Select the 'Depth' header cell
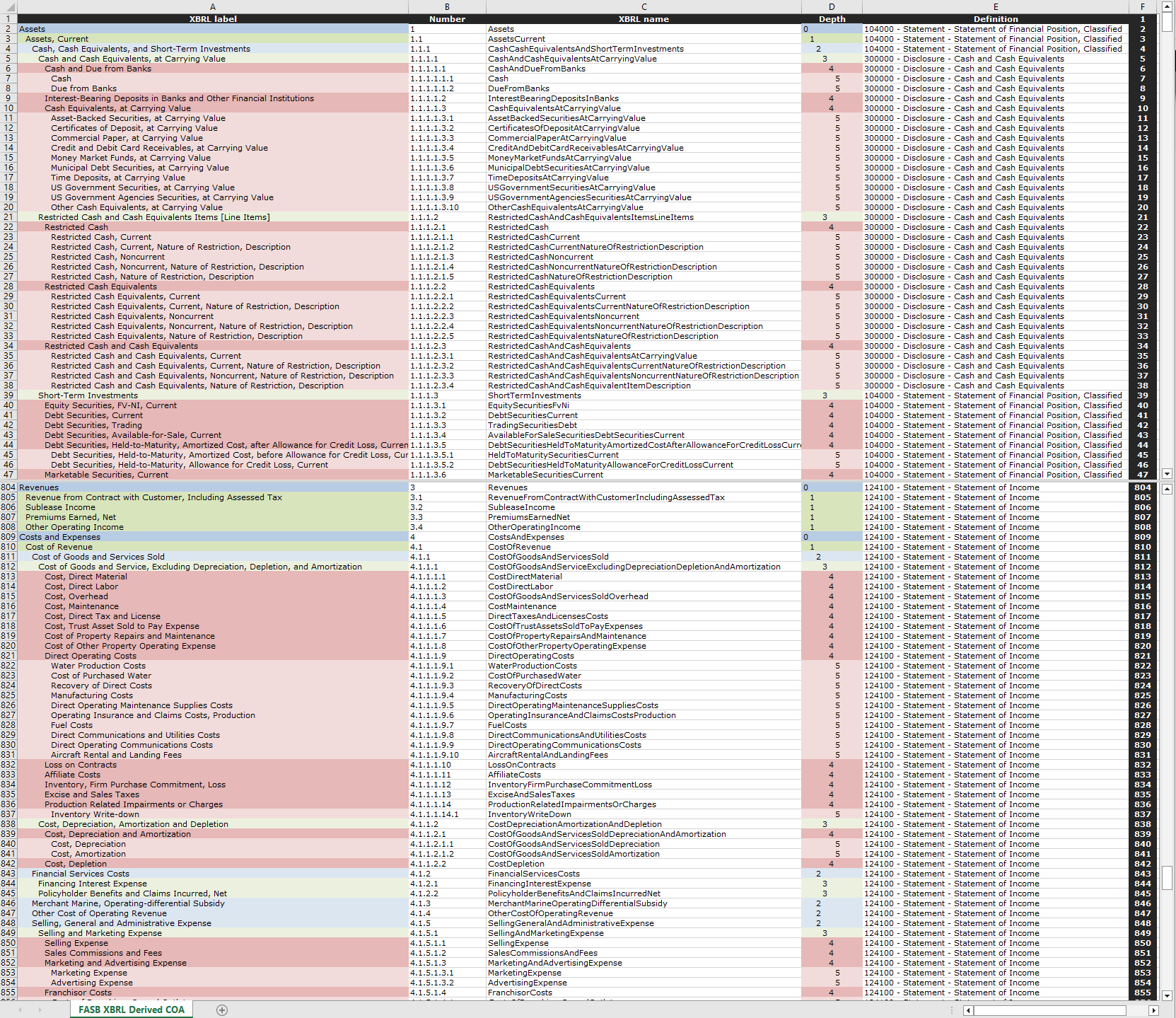The width and height of the screenshot is (1176, 1018). click(832, 19)
